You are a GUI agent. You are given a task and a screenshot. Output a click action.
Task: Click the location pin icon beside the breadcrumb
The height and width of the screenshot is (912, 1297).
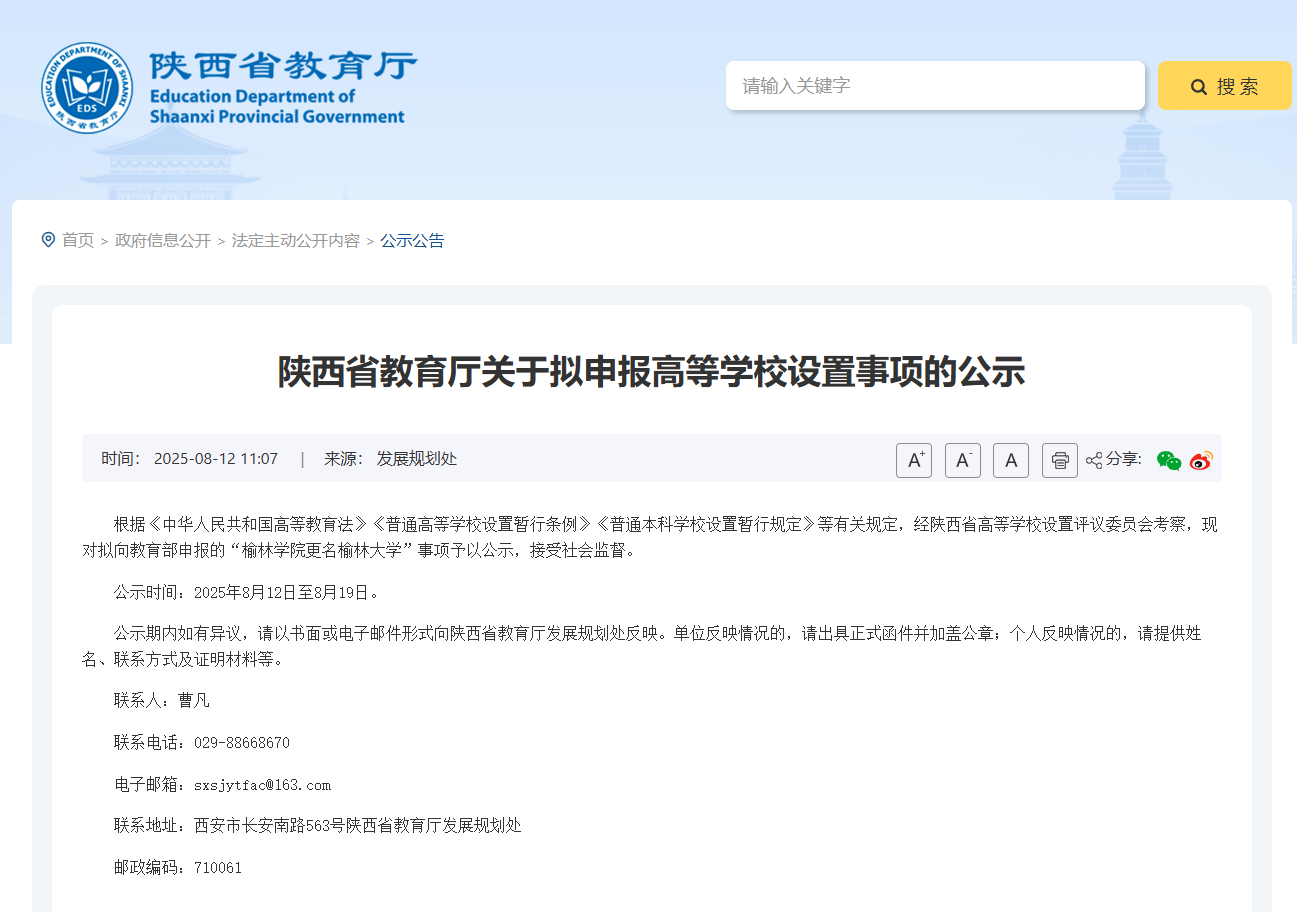(46, 239)
